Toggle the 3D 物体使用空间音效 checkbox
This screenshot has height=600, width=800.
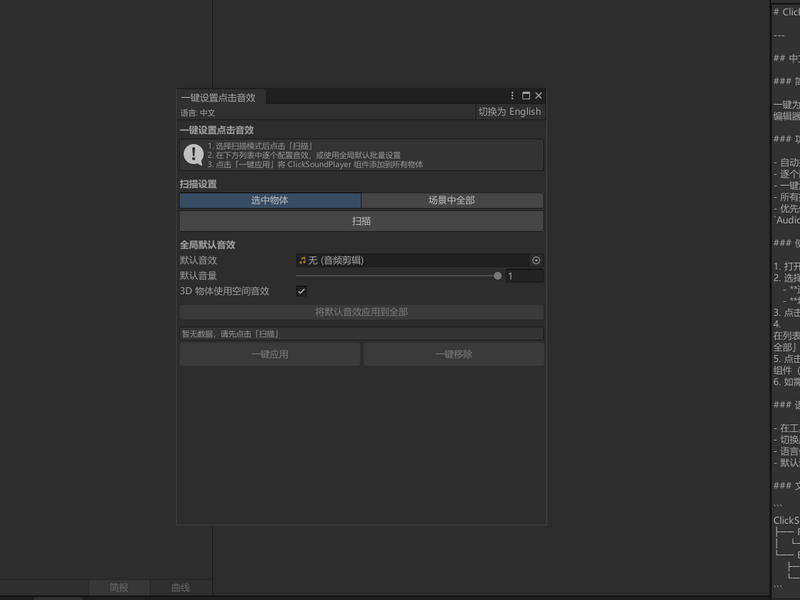pos(302,291)
